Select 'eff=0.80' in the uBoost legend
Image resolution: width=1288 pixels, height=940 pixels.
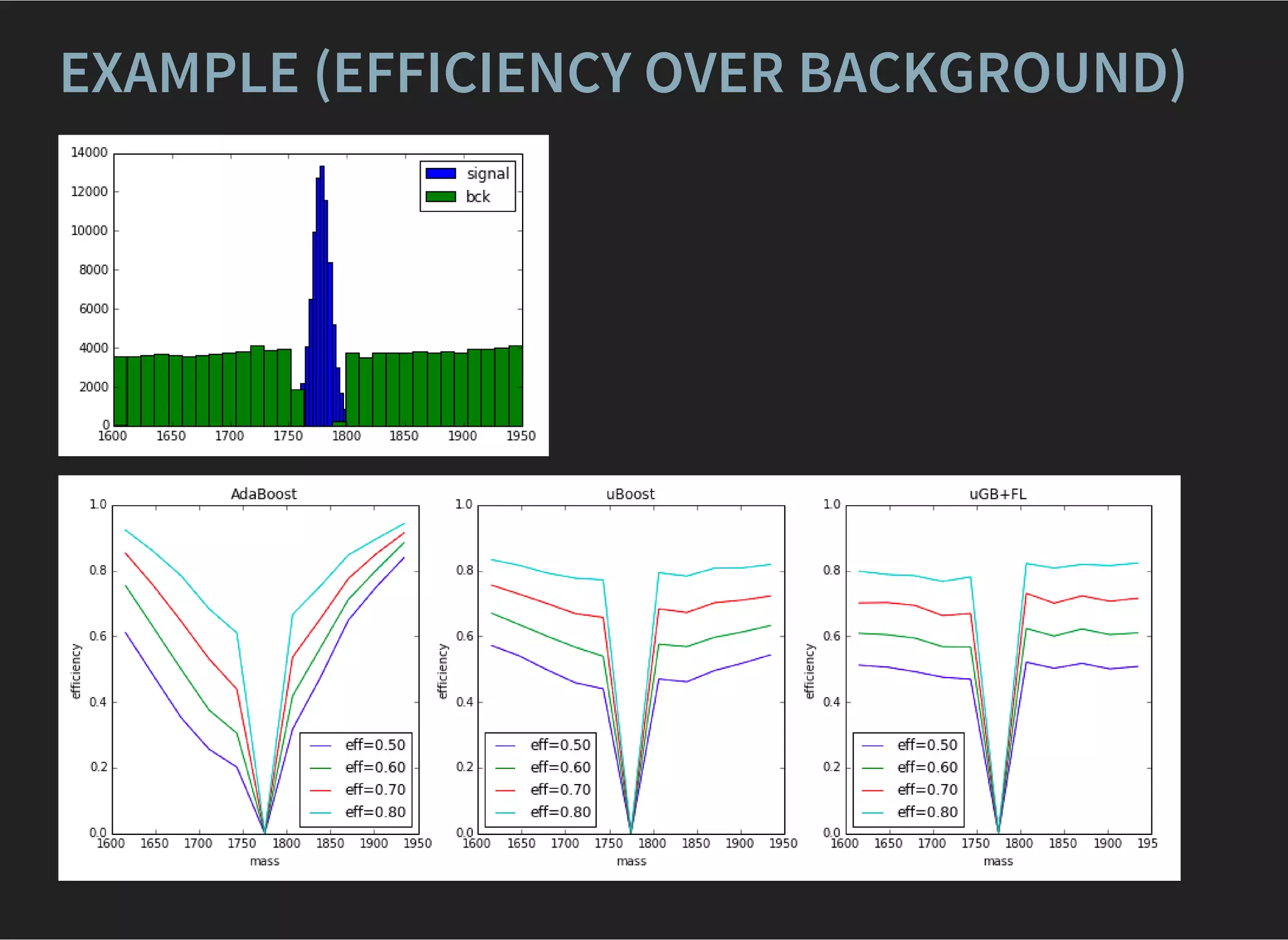click(x=561, y=812)
